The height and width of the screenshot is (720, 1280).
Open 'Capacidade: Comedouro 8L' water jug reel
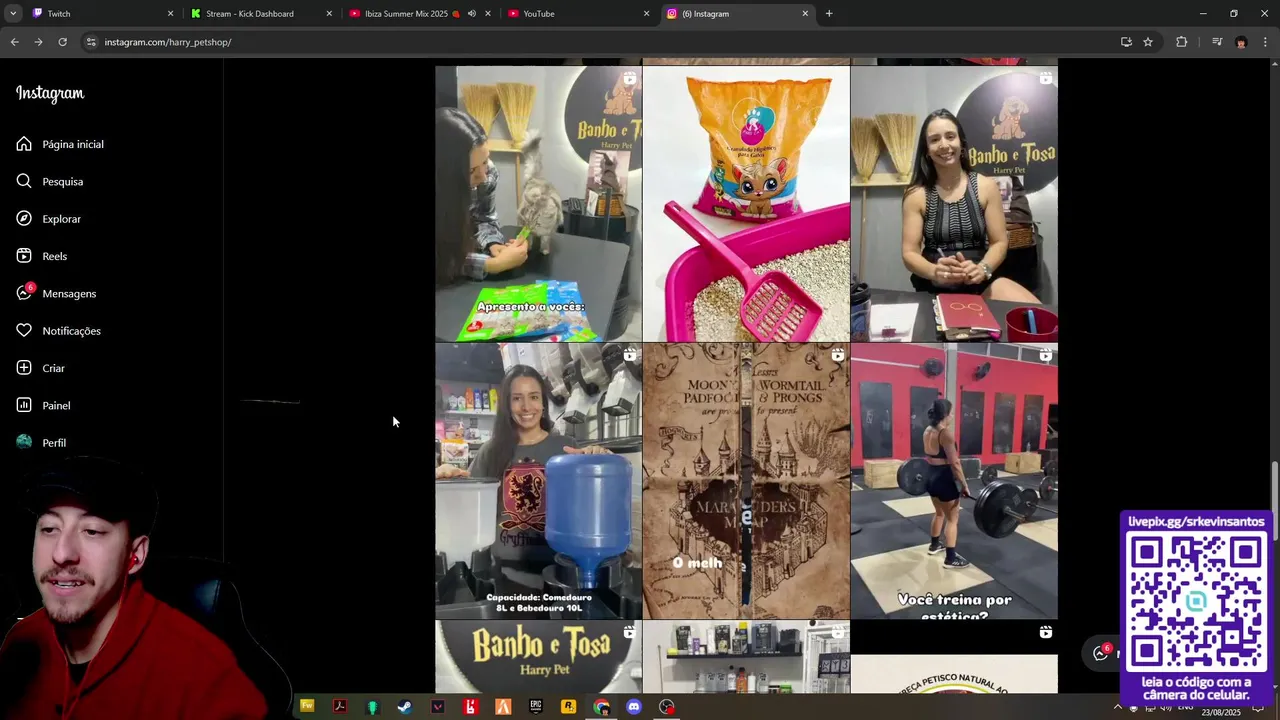pyautogui.click(x=538, y=481)
